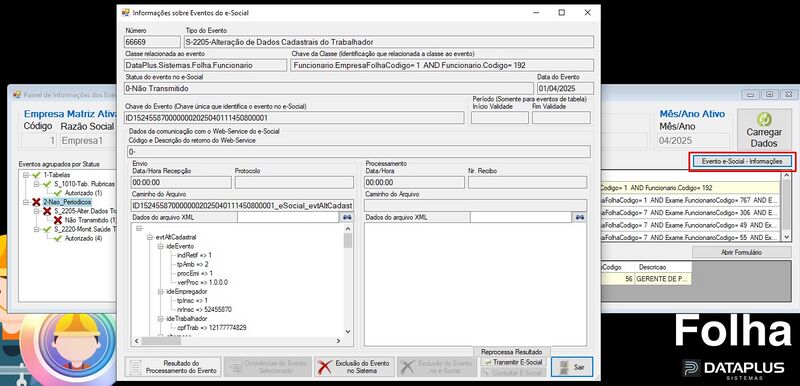Screen dimensions: 800x386
Task: Click XML tree vertical scrollbar up arrow
Action: (x=348, y=228)
